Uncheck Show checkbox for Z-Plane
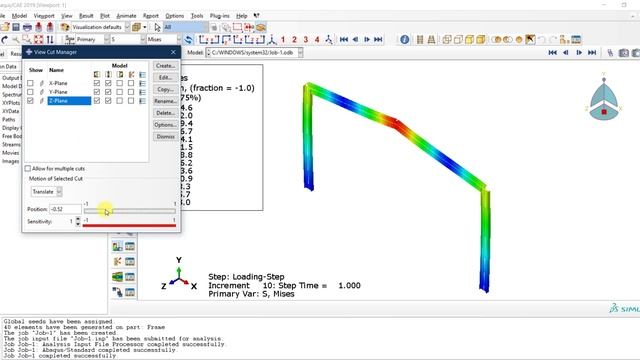 click(x=30, y=100)
